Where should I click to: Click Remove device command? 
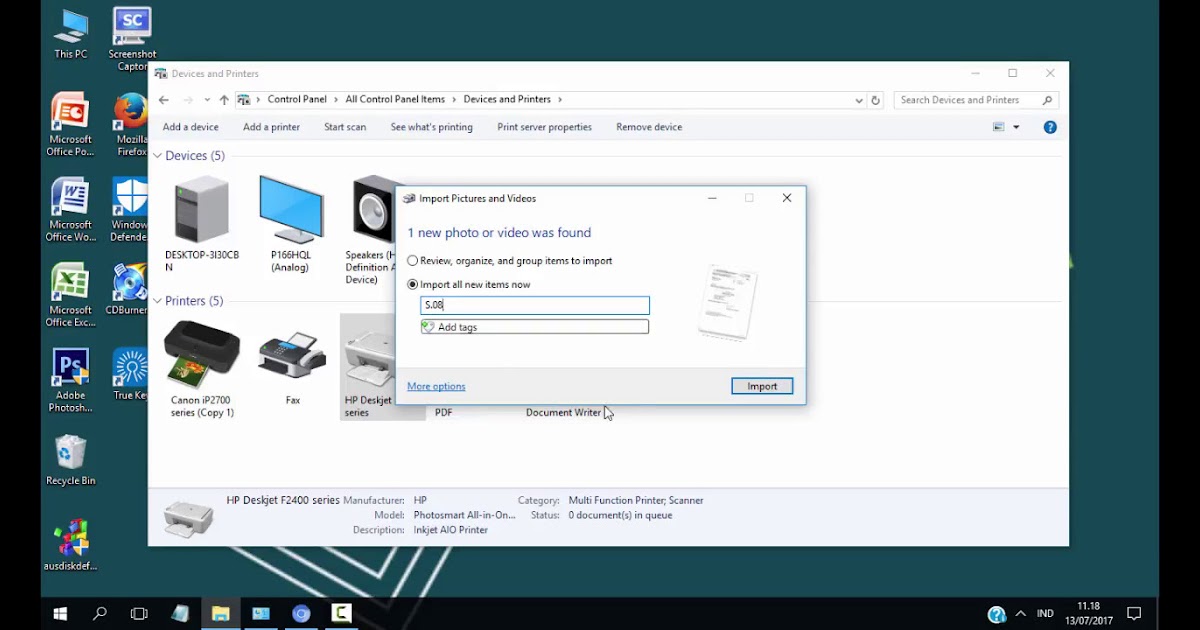coord(649,127)
